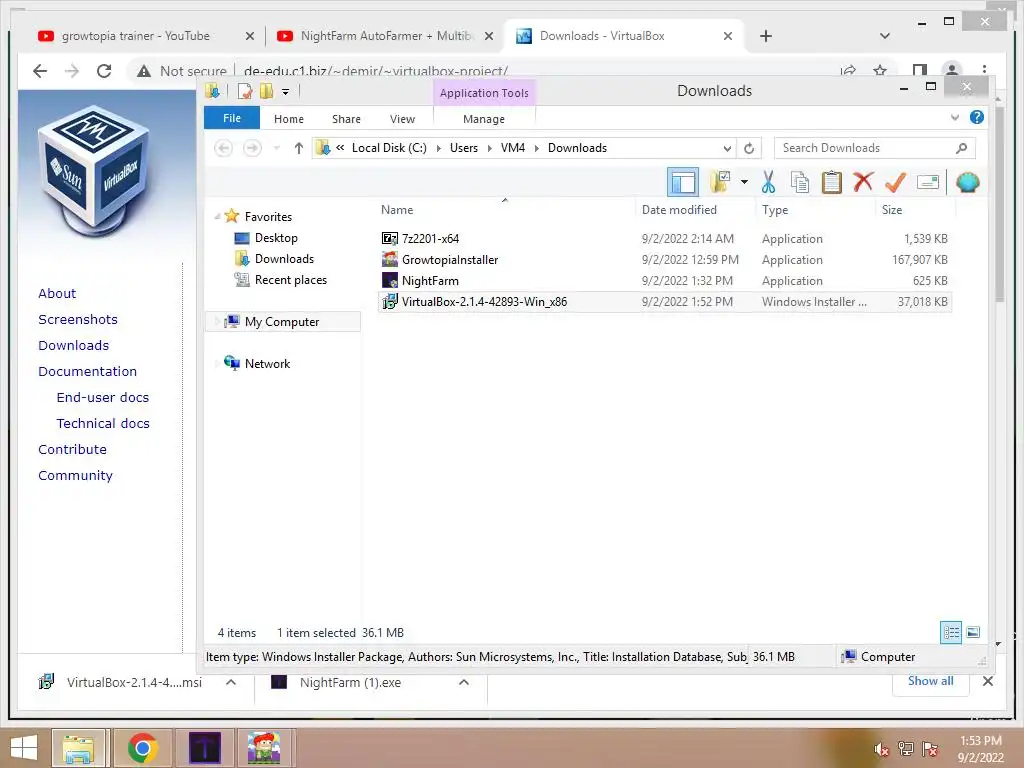Open address bar history dropdown
The image size is (1024, 768).
click(727, 148)
